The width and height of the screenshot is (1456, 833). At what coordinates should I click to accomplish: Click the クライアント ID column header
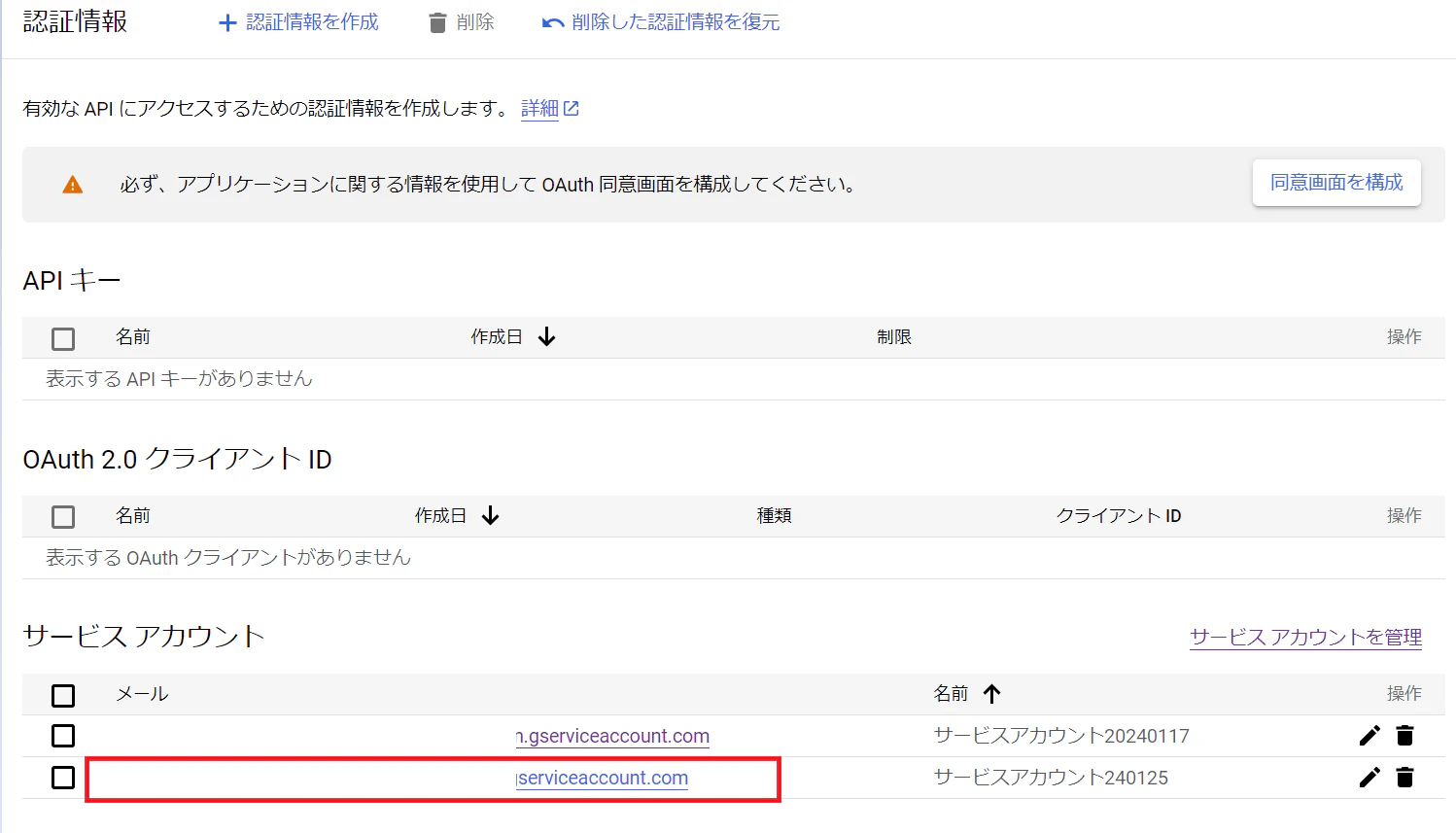pyautogui.click(x=1119, y=516)
